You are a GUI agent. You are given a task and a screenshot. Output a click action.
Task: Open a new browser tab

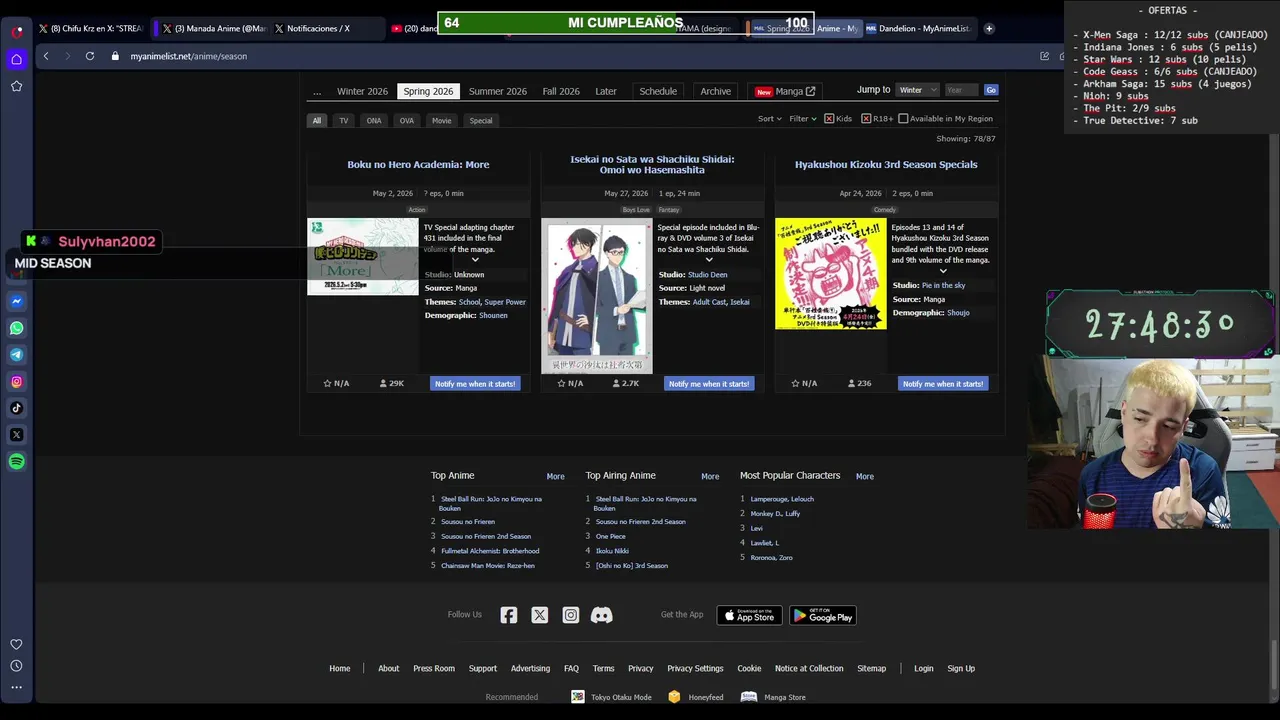pos(989,28)
